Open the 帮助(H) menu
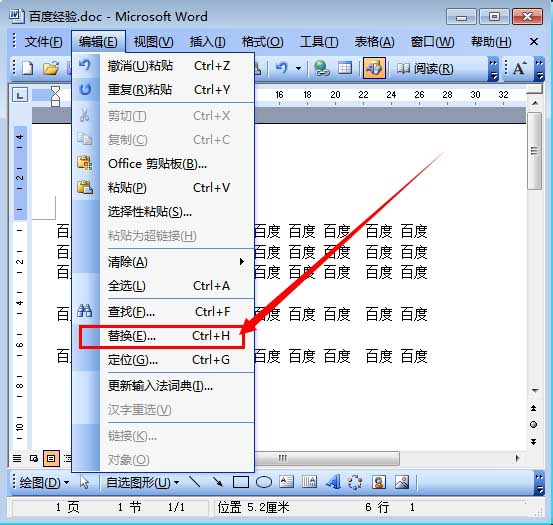The height and width of the screenshot is (525, 553). point(491,42)
